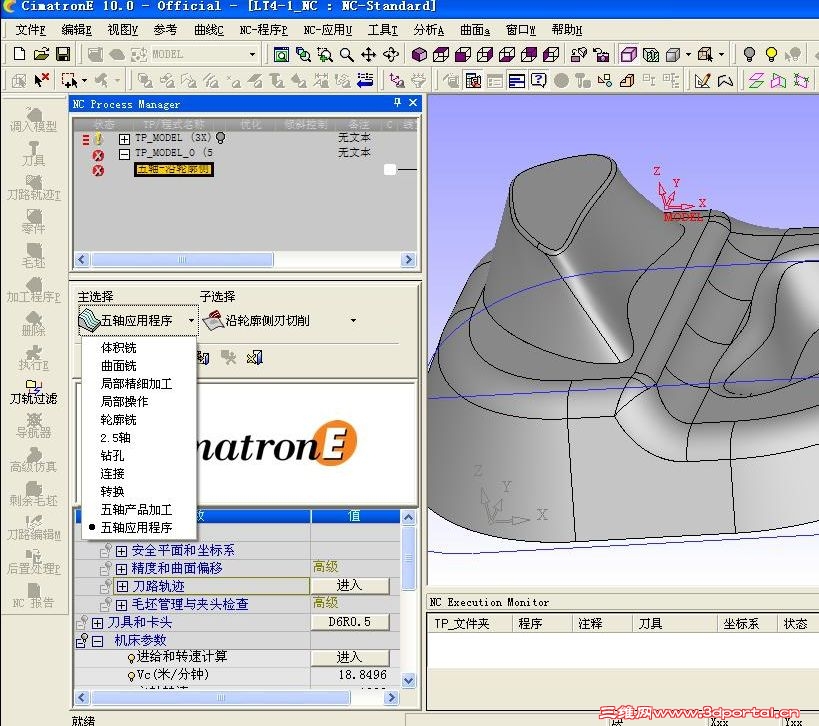Toggle the red X status of TP_MODEL_0
This screenshot has height=726, width=819.
click(x=98, y=155)
